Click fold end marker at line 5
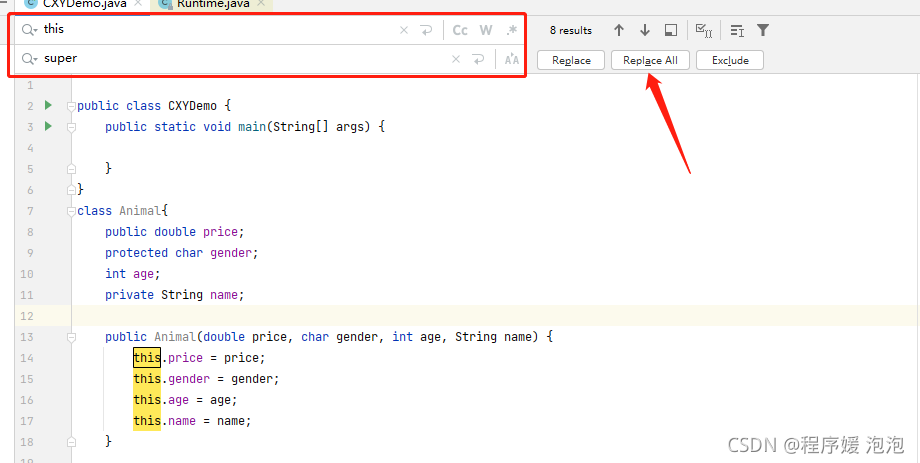This screenshot has width=920, height=463. pyautogui.click(x=71, y=169)
